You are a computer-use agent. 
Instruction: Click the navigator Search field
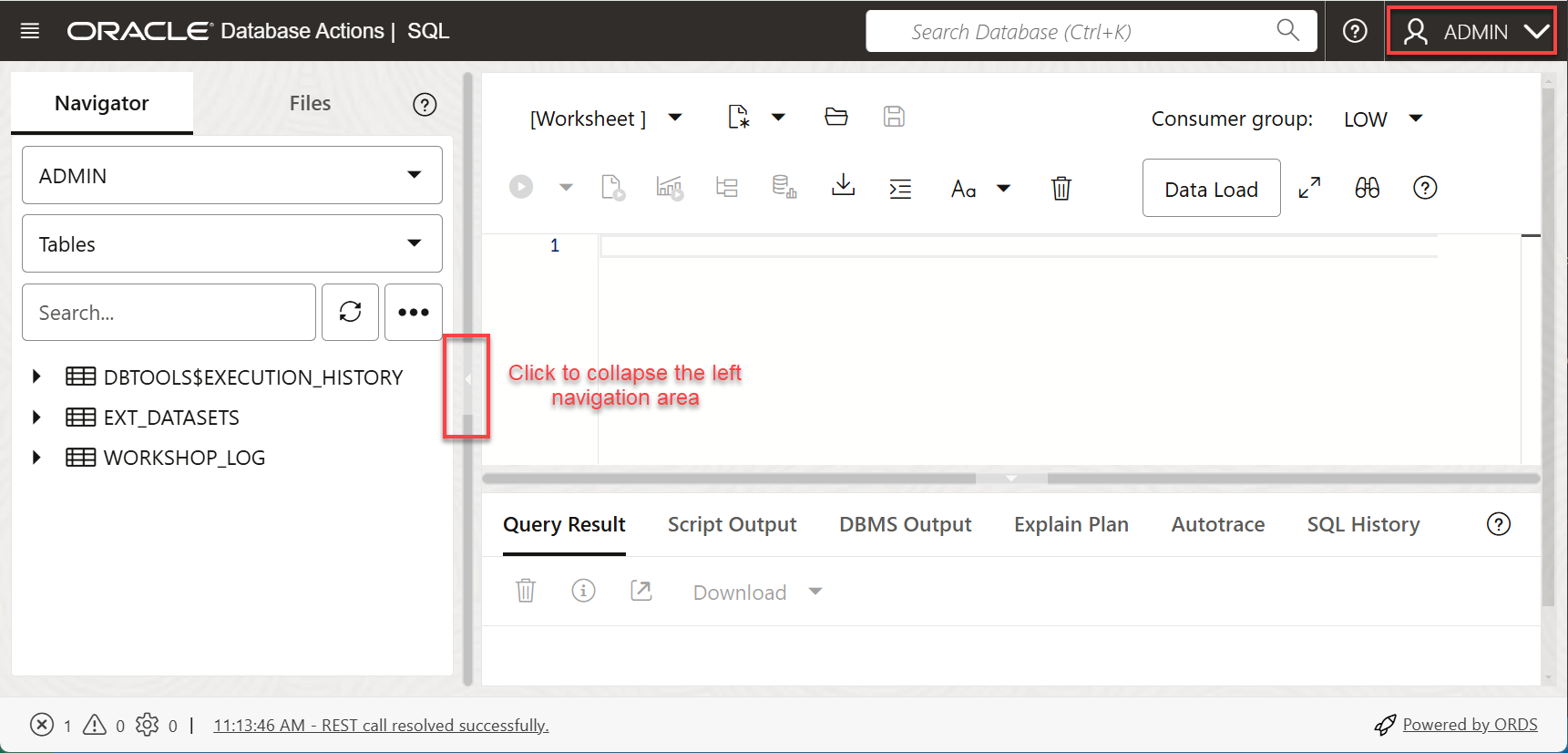click(169, 312)
